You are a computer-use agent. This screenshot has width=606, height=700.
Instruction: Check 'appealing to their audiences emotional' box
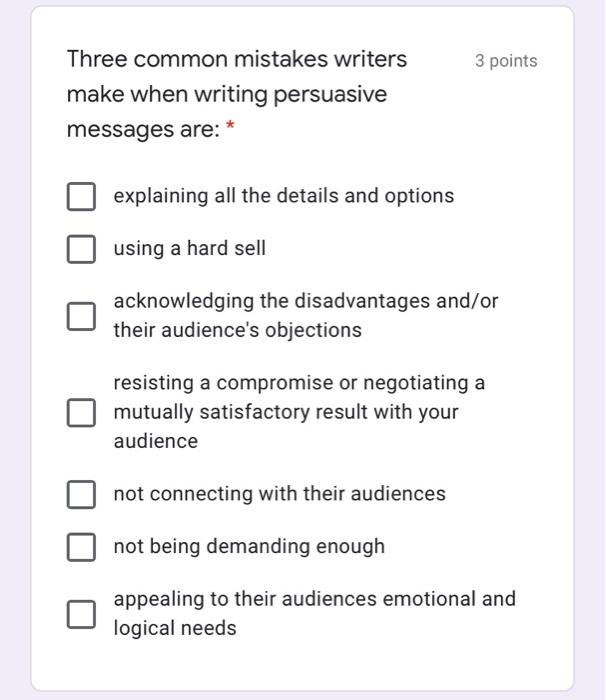81,614
